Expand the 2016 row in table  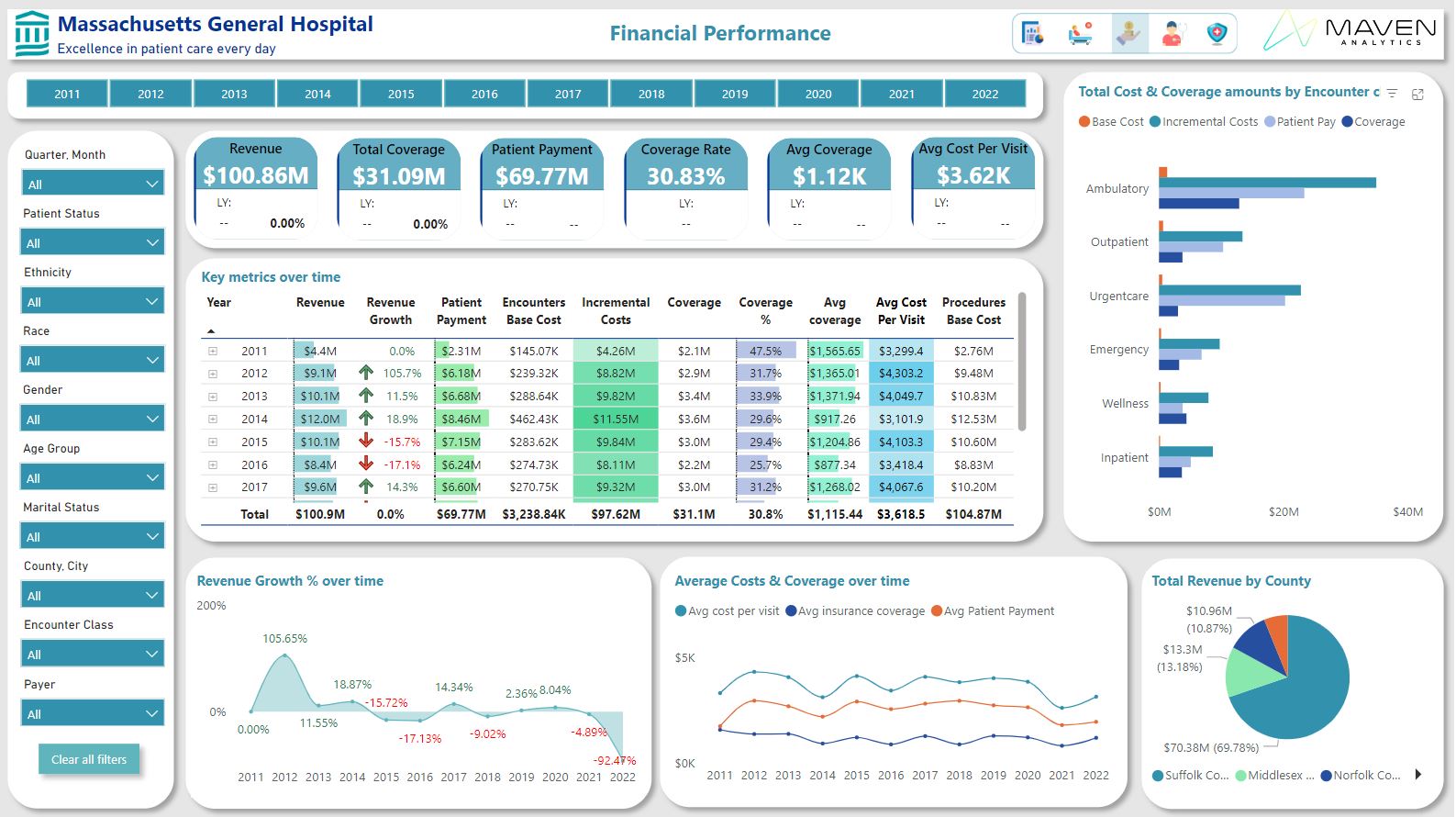click(x=213, y=464)
